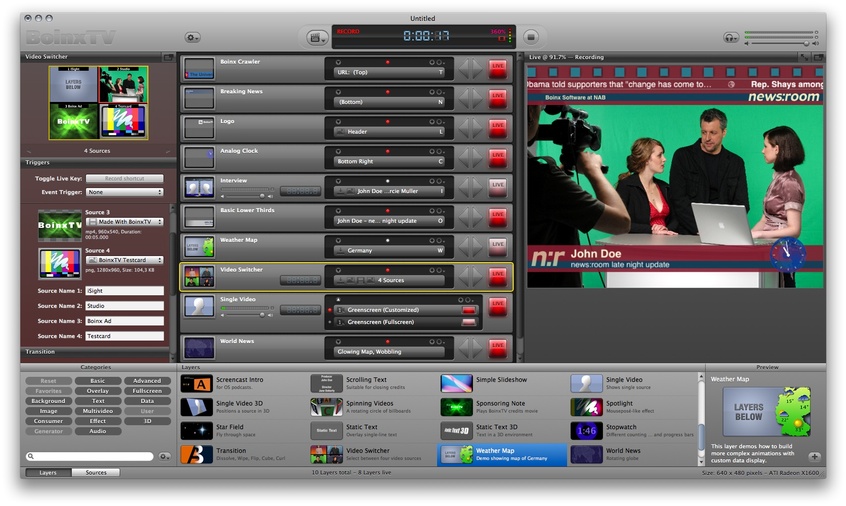Viewport: 846px width, 506px height.
Task: Choose the Star Field layer icon
Action: coord(196,431)
